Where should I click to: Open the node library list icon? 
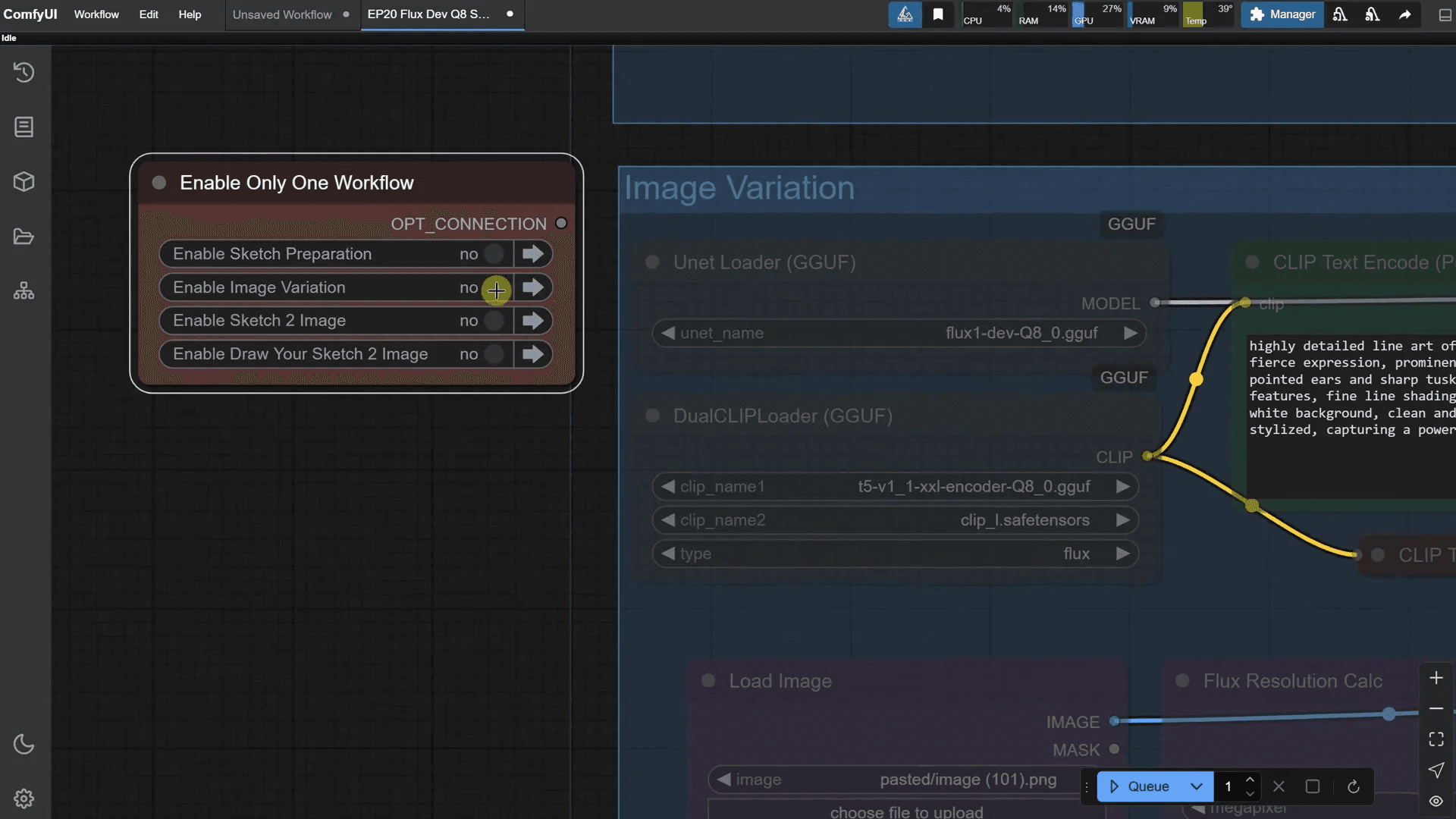pyautogui.click(x=24, y=127)
